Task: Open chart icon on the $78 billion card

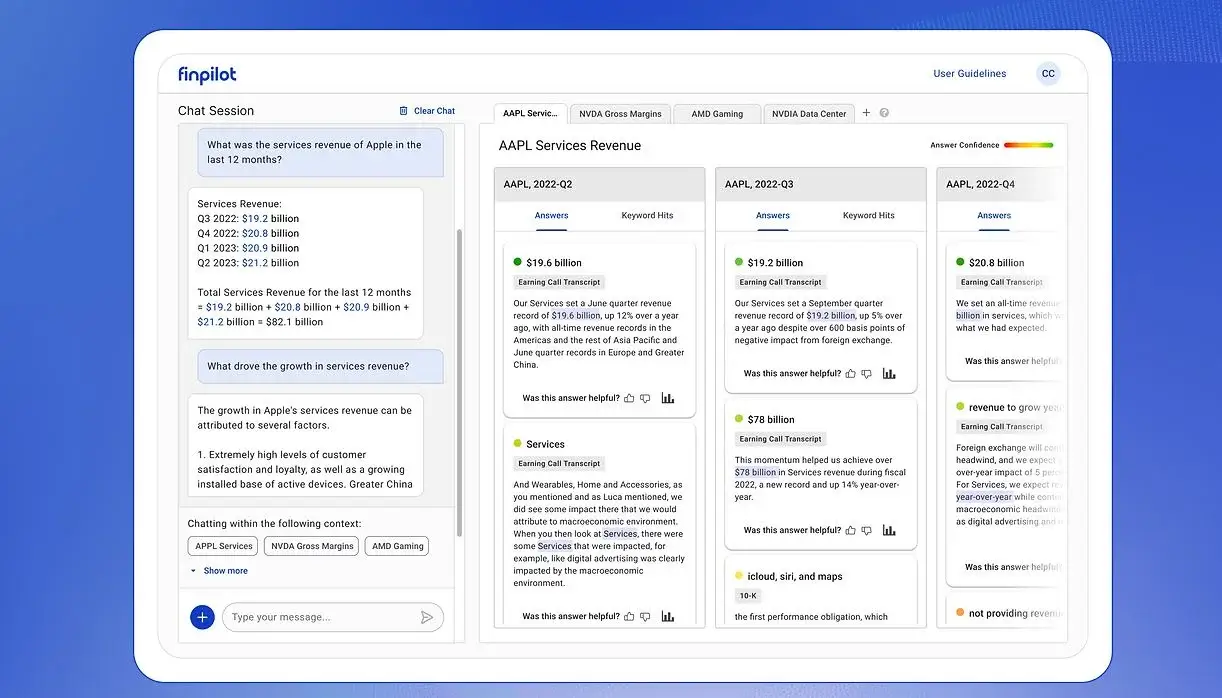Action: pyautogui.click(x=889, y=531)
